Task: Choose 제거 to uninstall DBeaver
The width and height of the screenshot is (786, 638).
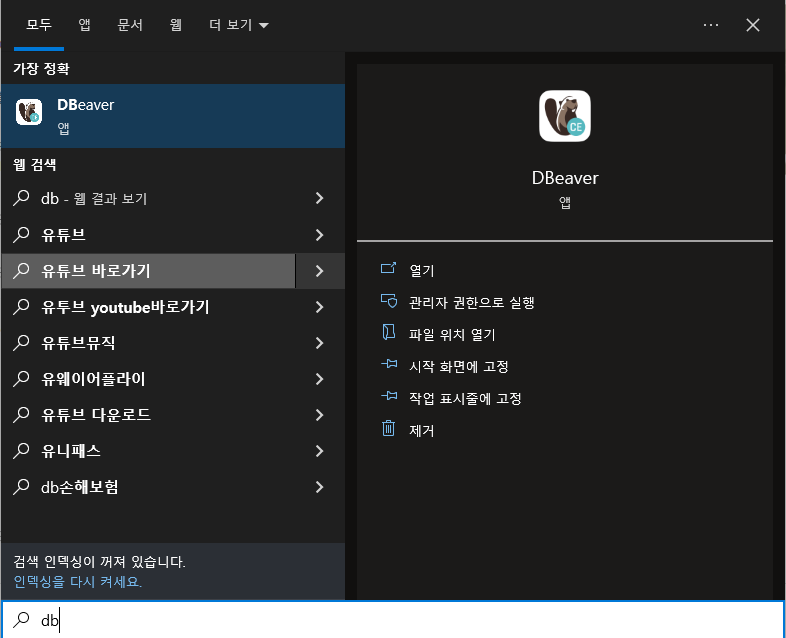Action: (x=422, y=431)
